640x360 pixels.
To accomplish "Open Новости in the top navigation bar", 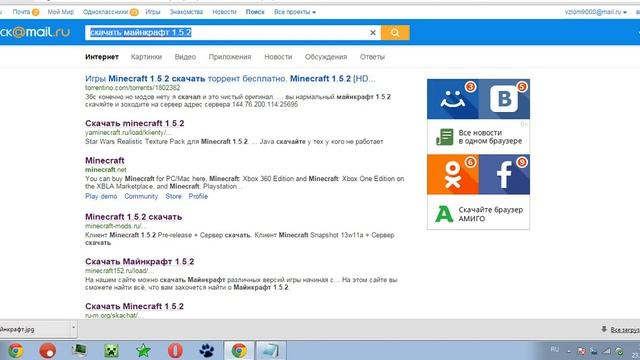I will tap(224, 12).
